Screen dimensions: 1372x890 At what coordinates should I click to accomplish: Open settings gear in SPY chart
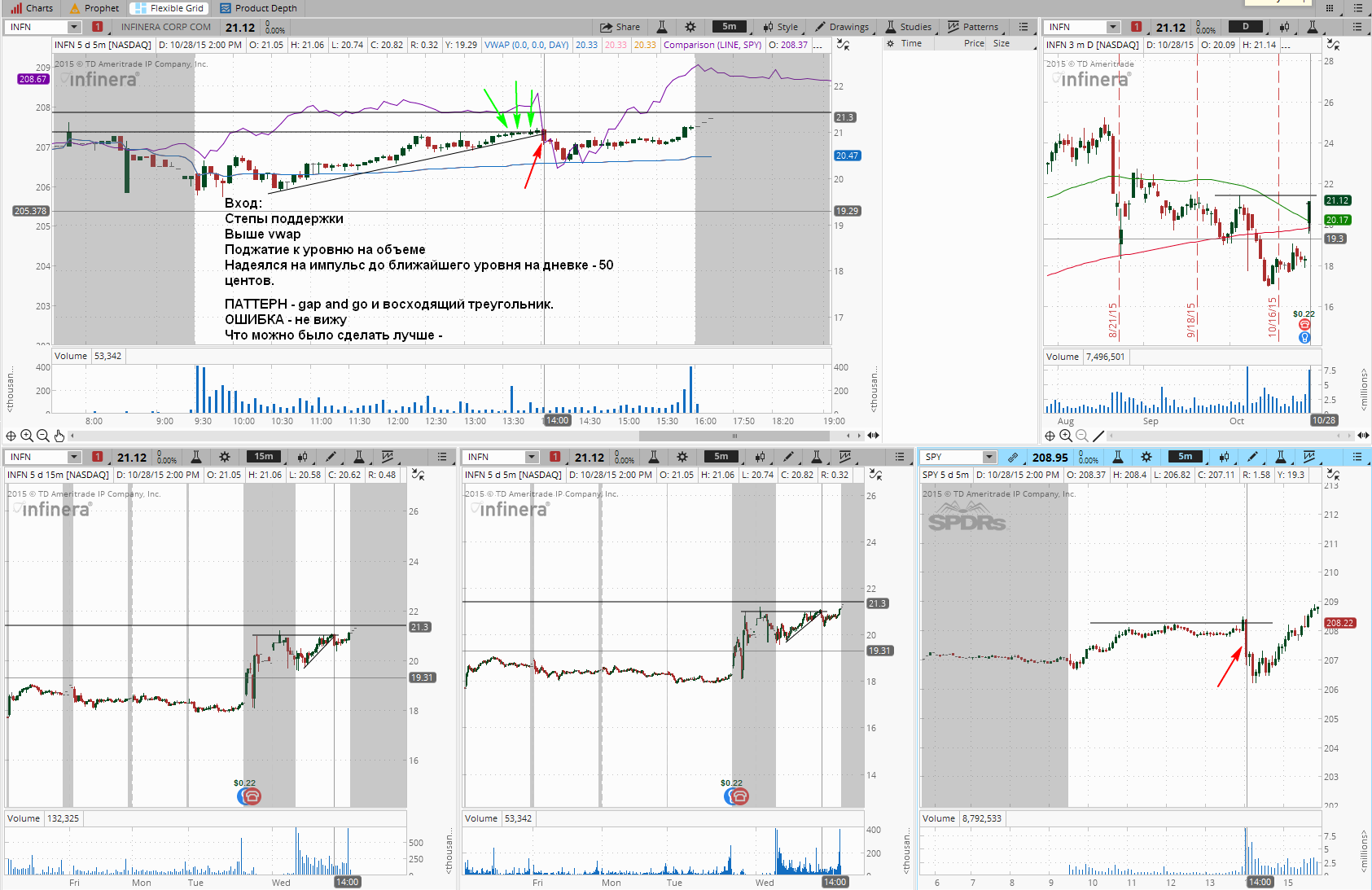tap(1146, 457)
